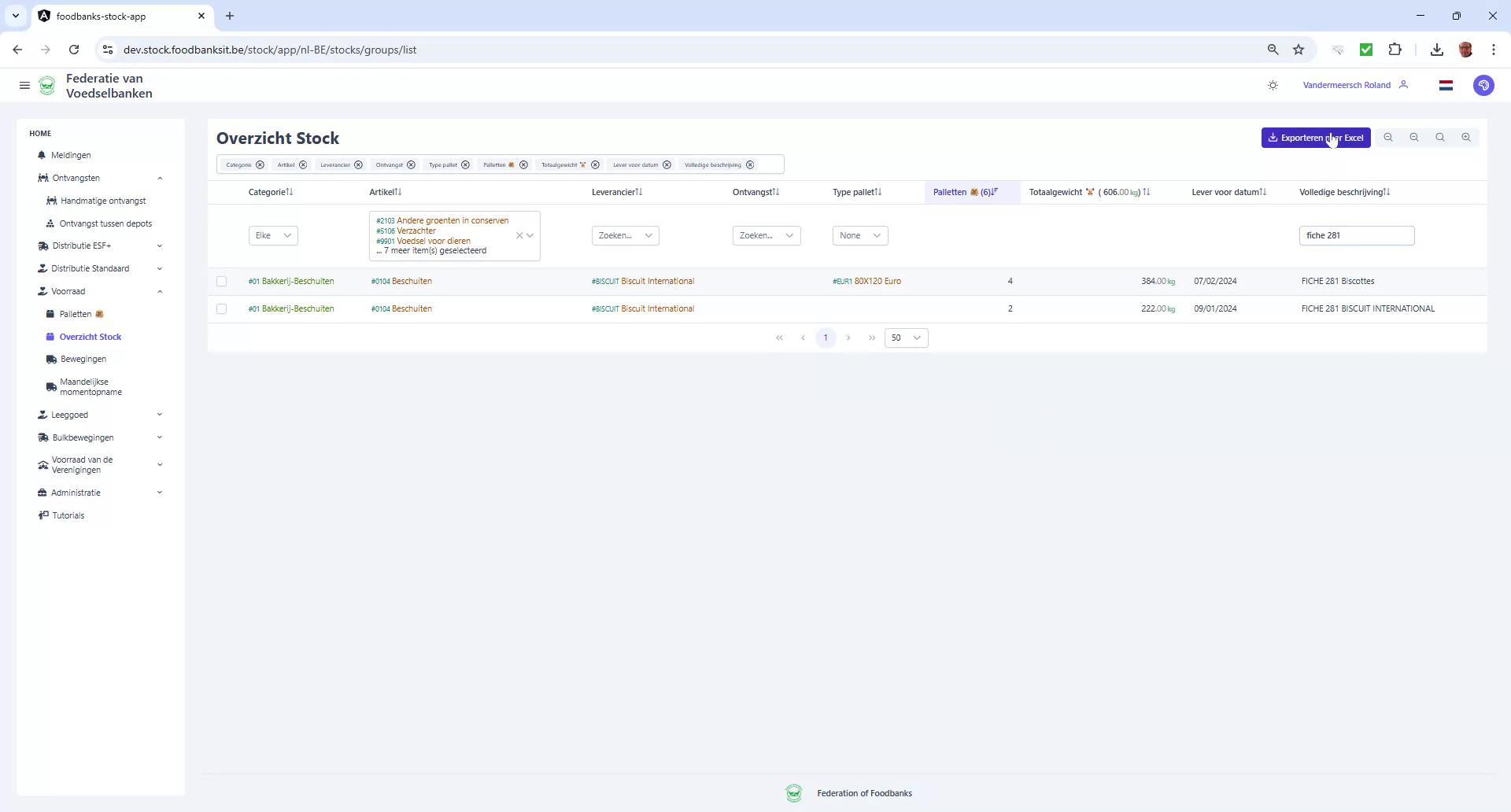1511x812 pixels.
Task: Click the fiche 281 description filter field
Action: 1356,235
